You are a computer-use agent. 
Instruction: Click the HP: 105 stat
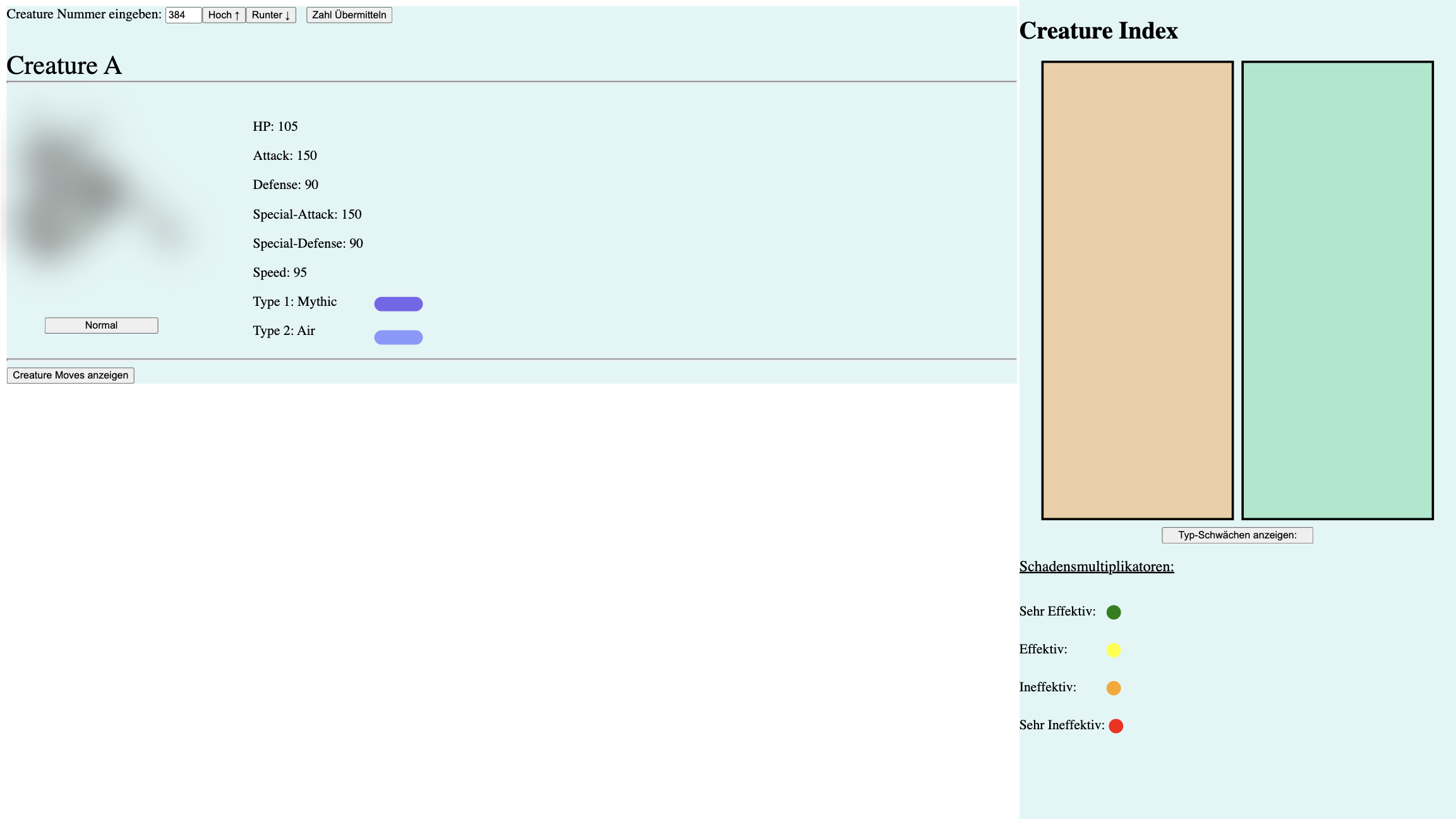(275, 126)
